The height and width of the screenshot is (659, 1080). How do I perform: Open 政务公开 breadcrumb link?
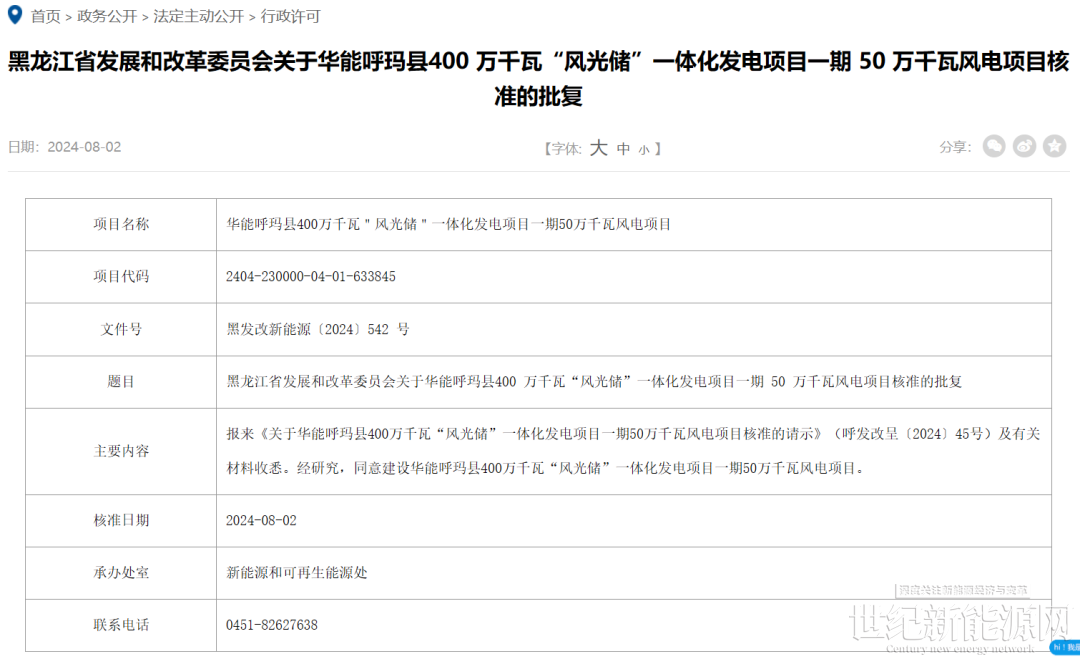[x=107, y=16]
